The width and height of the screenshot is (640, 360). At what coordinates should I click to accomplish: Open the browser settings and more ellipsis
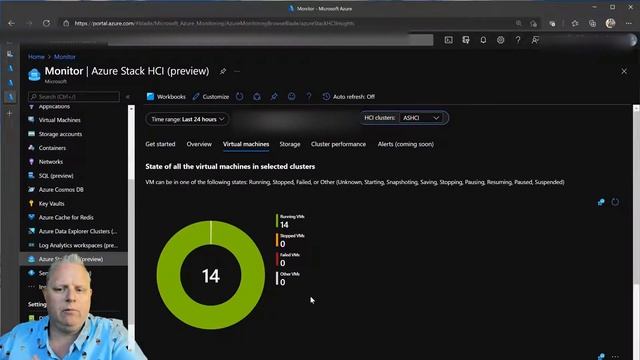tap(629, 23)
